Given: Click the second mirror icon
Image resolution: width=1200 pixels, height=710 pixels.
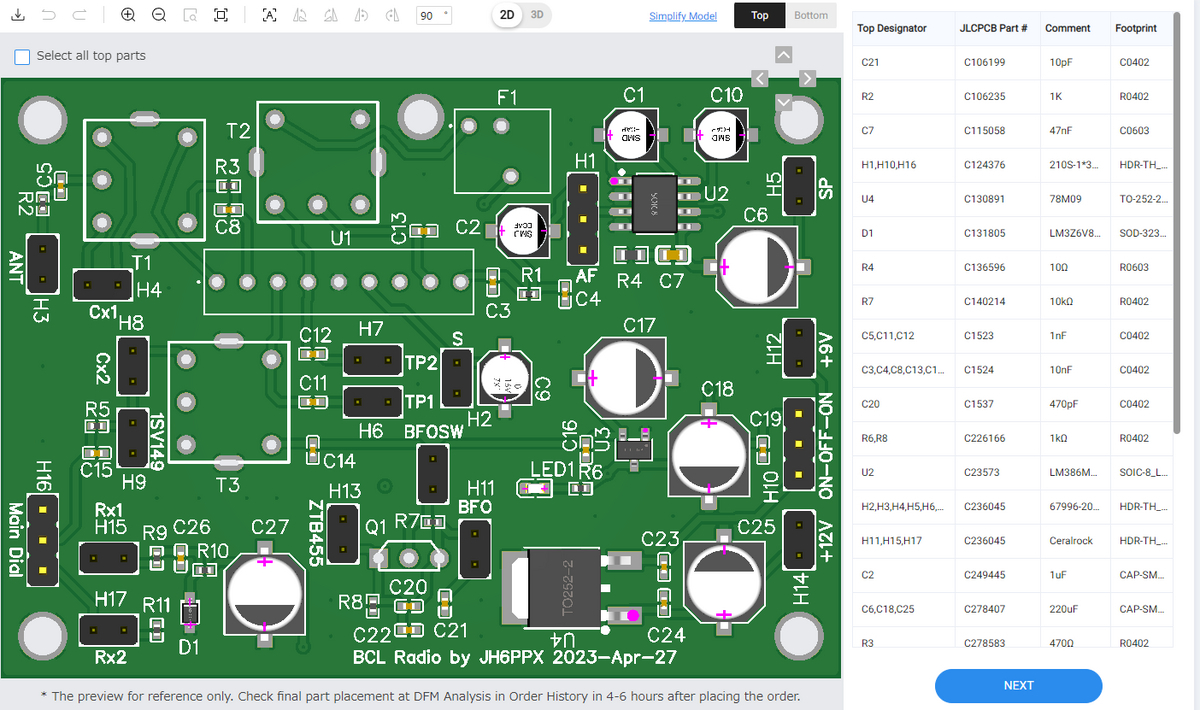Looking at the screenshot, I should pos(330,15).
